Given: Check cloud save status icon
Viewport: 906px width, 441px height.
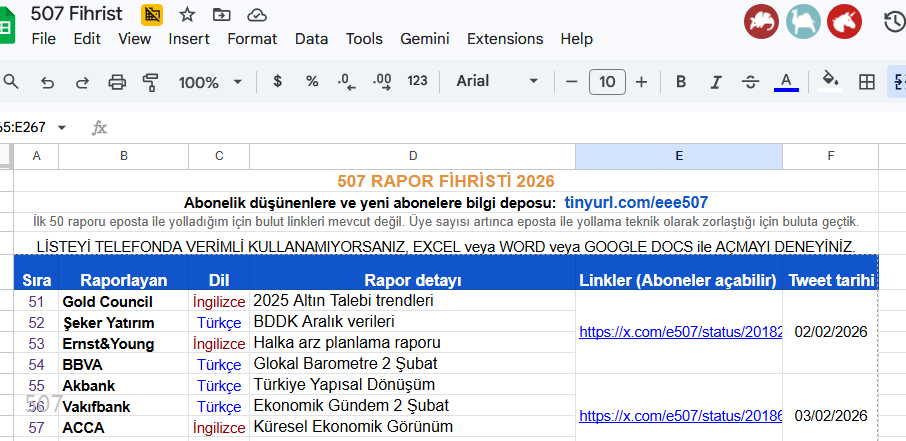Looking at the screenshot, I should click(x=257, y=15).
